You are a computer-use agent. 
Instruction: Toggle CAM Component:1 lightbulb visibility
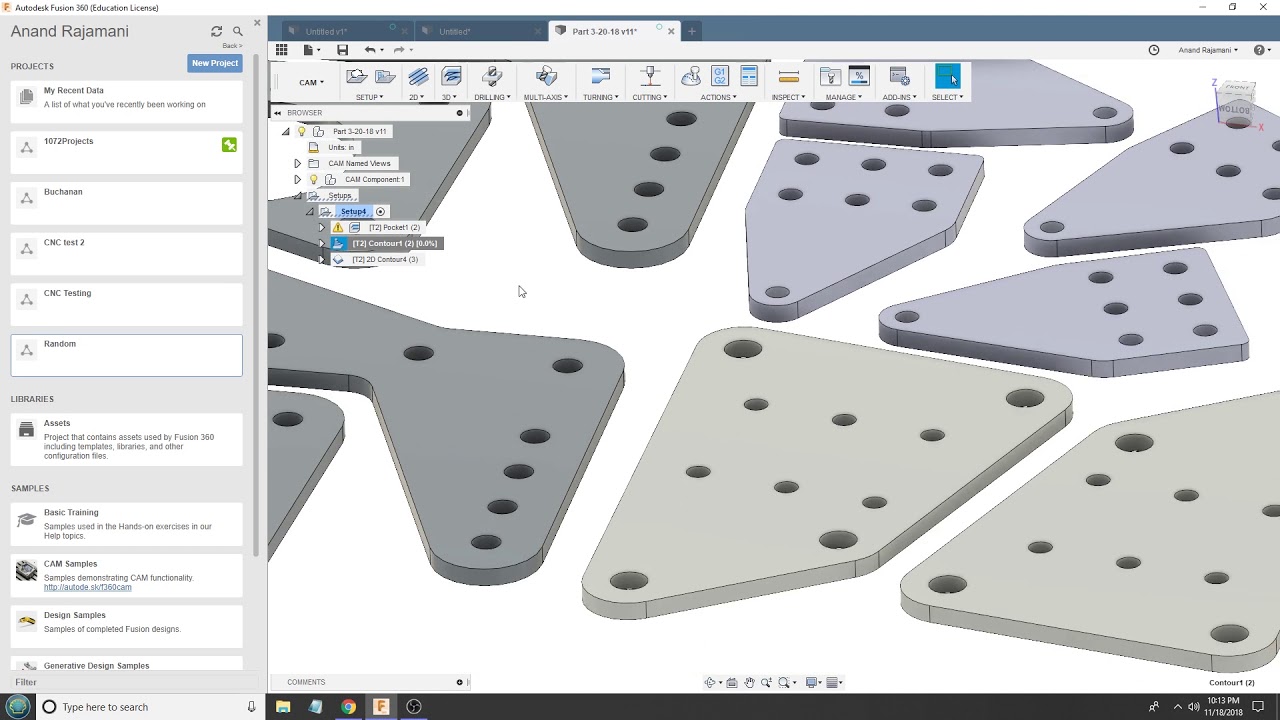(313, 179)
